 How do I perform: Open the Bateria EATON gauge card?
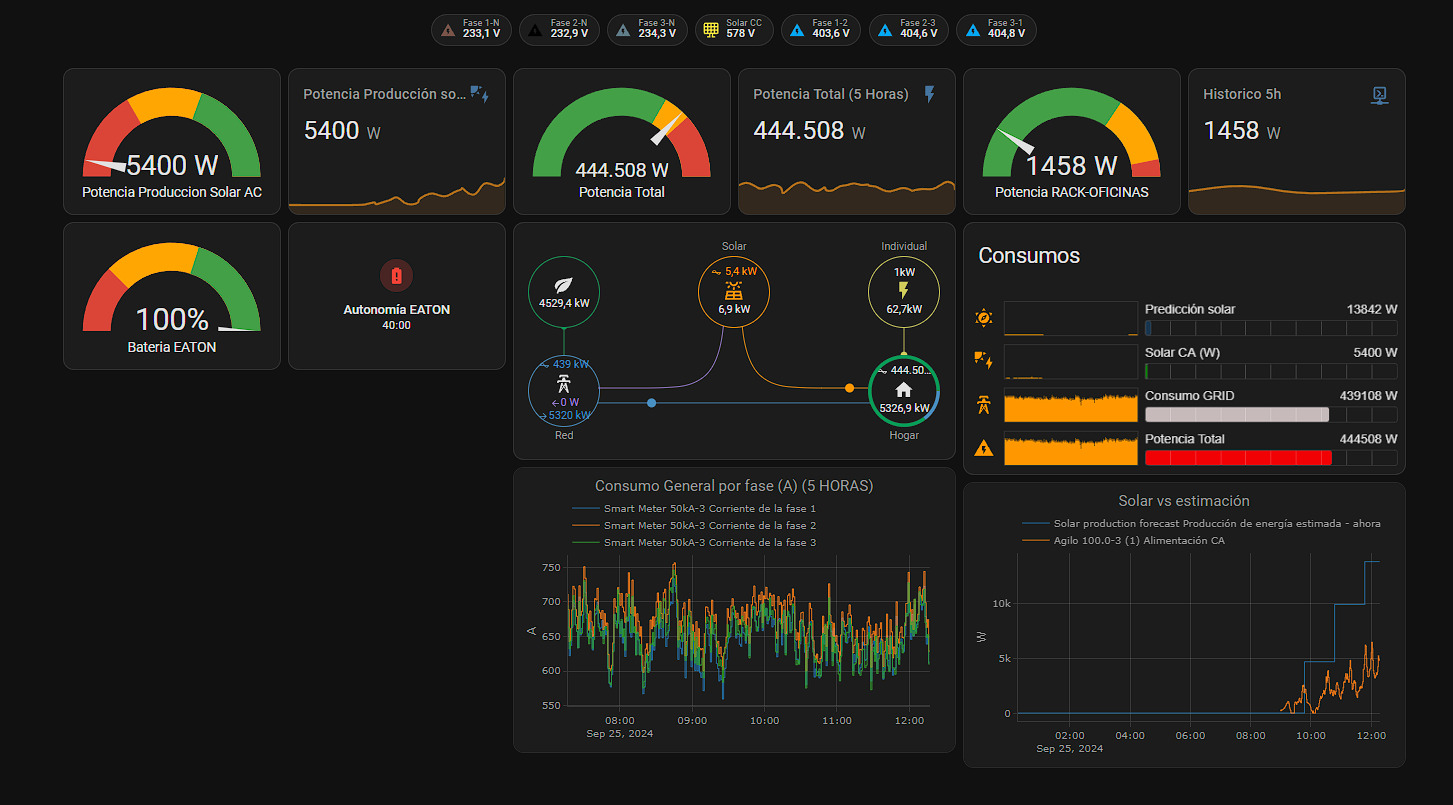(172, 296)
